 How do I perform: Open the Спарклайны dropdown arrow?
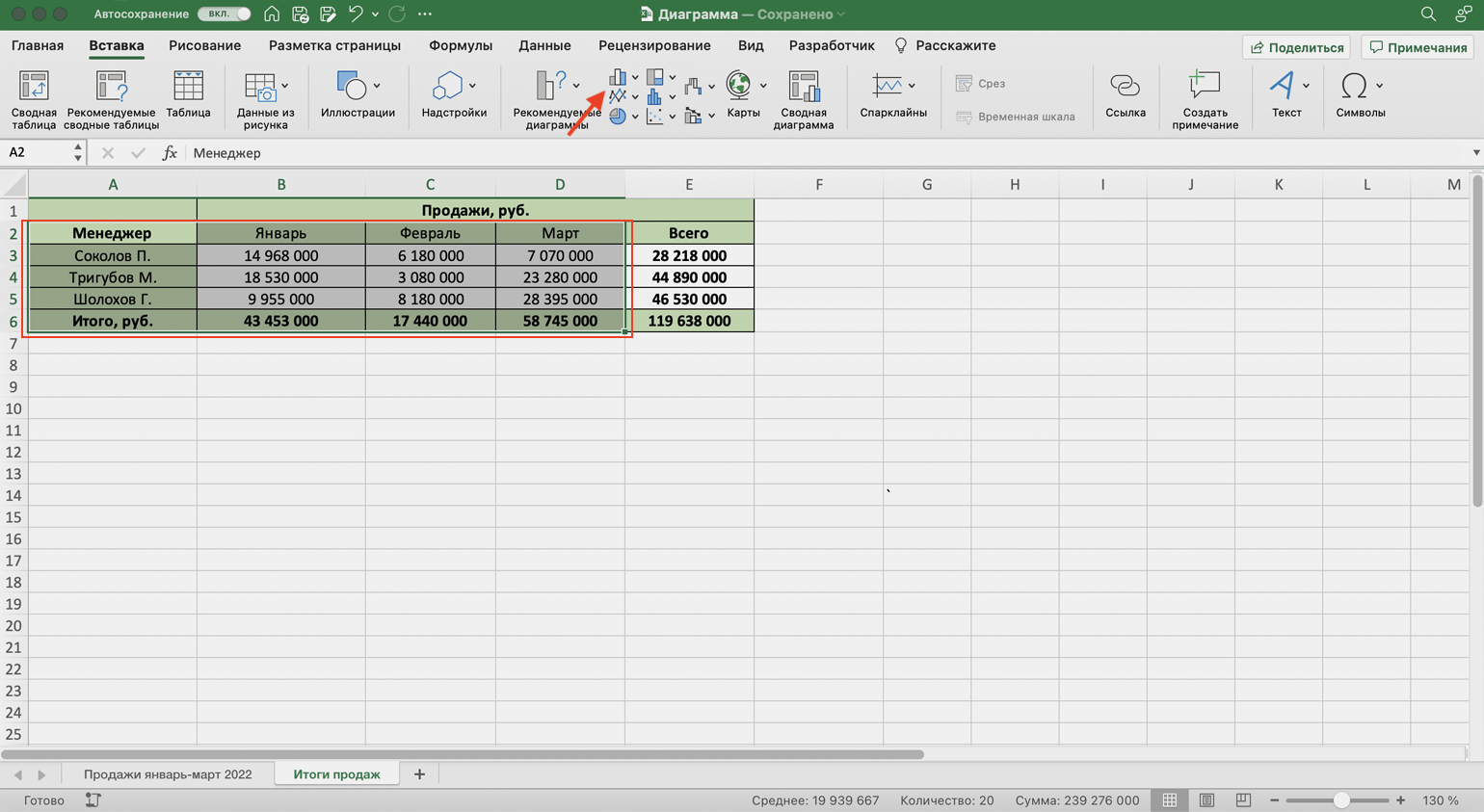[x=912, y=86]
